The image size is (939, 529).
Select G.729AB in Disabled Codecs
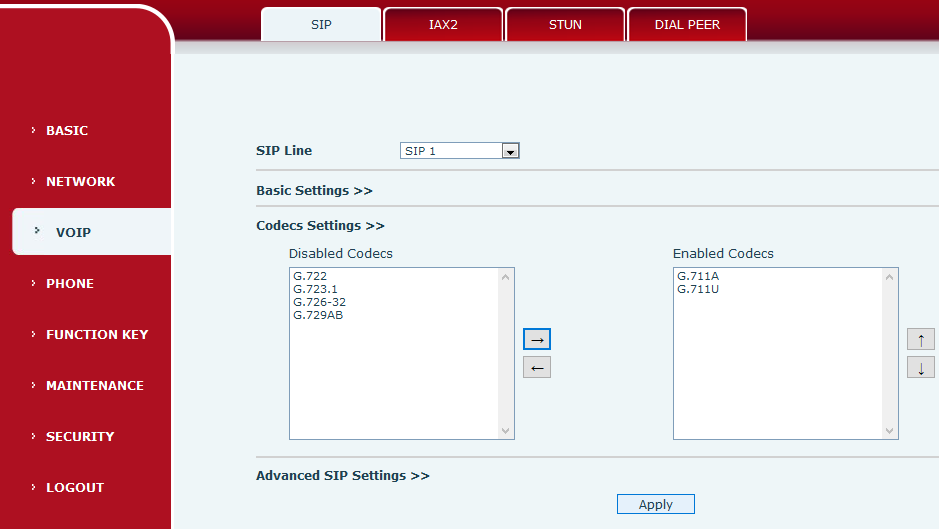click(x=318, y=315)
